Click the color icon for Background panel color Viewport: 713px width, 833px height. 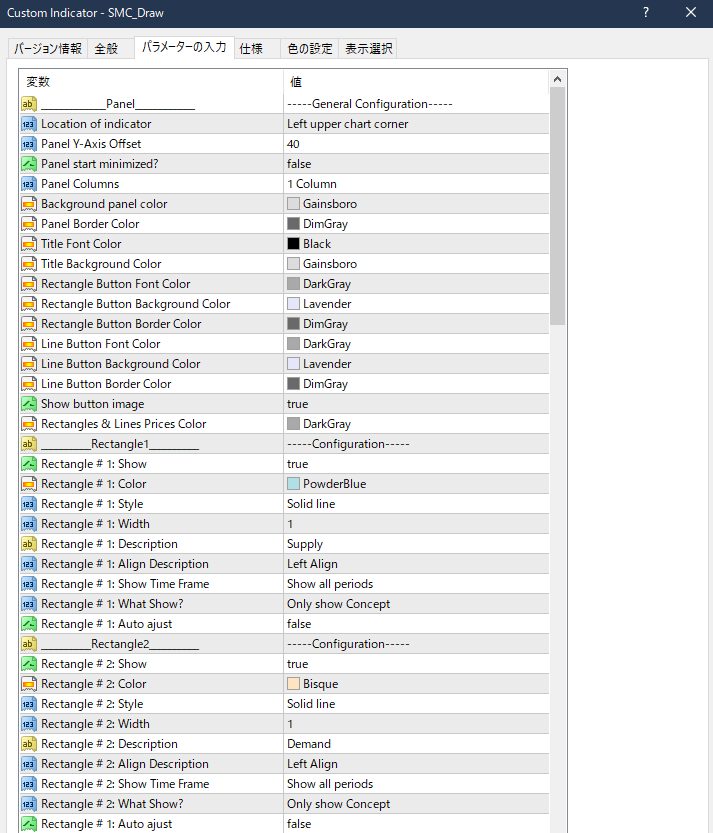click(29, 204)
